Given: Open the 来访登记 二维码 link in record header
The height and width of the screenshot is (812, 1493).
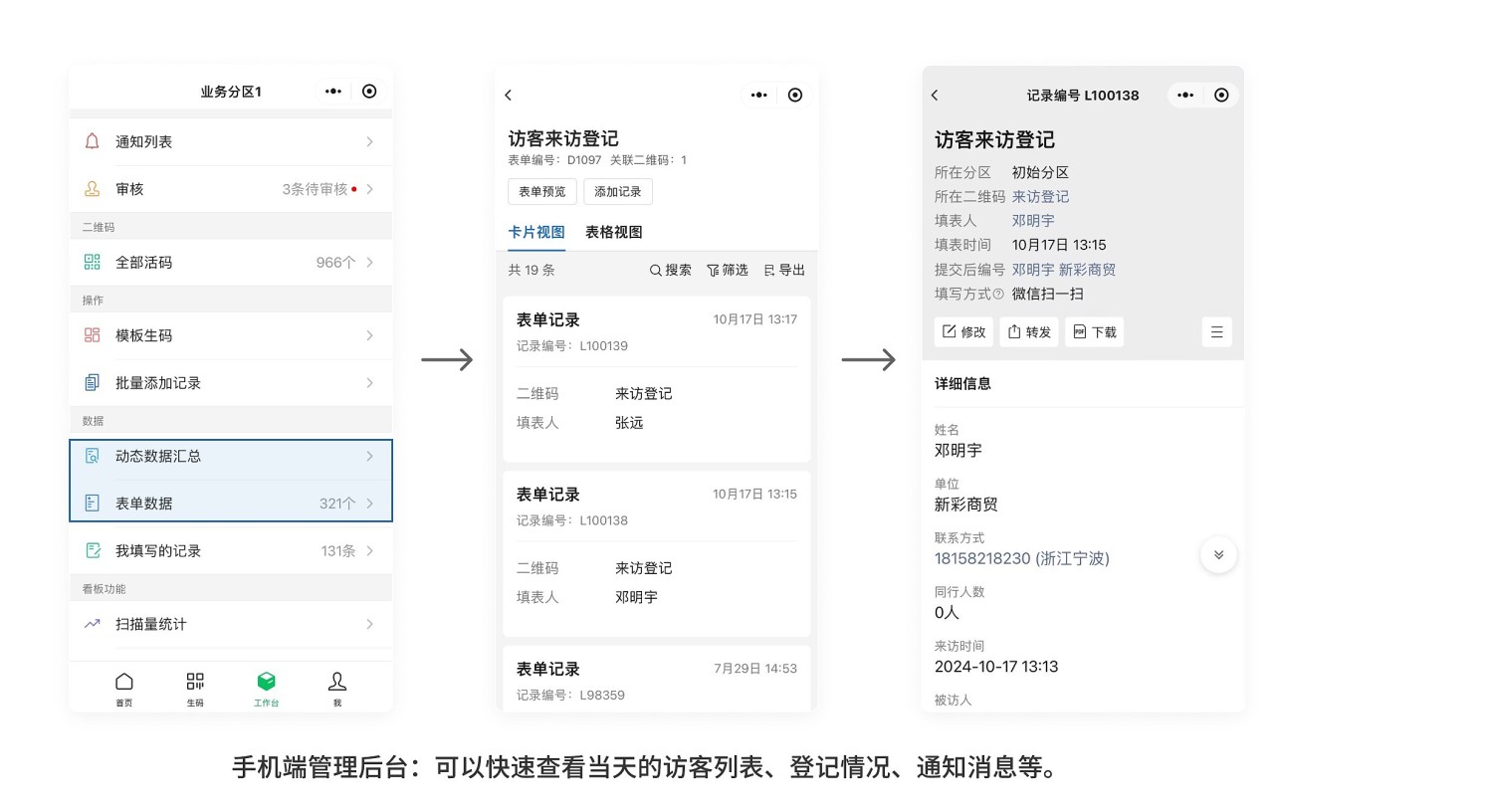Looking at the screenshot, I should tap(1040, 196).
